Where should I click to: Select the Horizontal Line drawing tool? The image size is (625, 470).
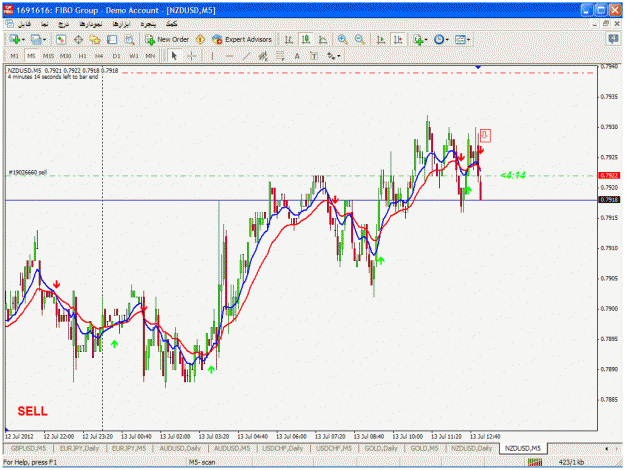(229, 56)
